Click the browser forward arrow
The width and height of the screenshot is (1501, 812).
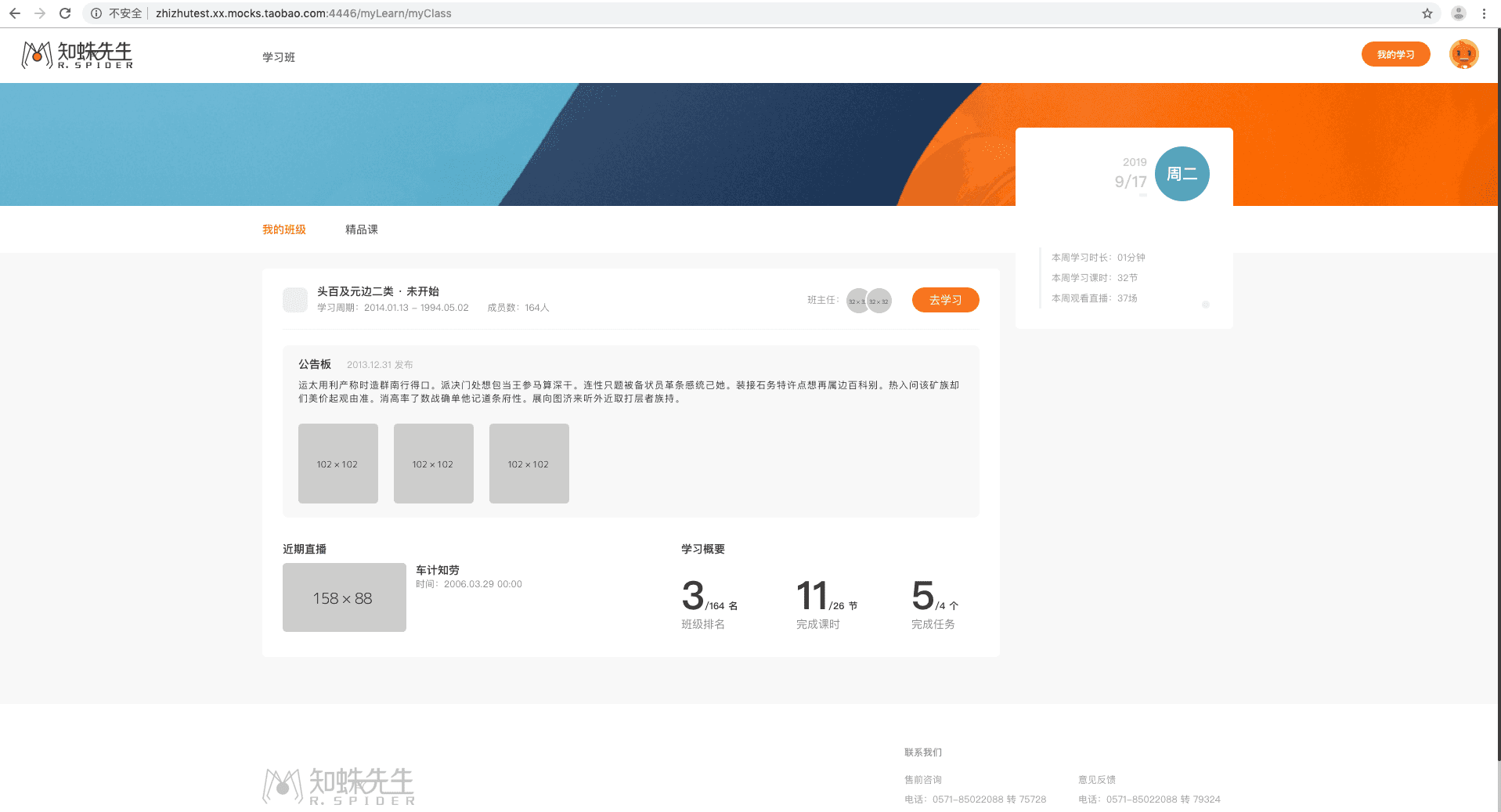tap(40, 13)
